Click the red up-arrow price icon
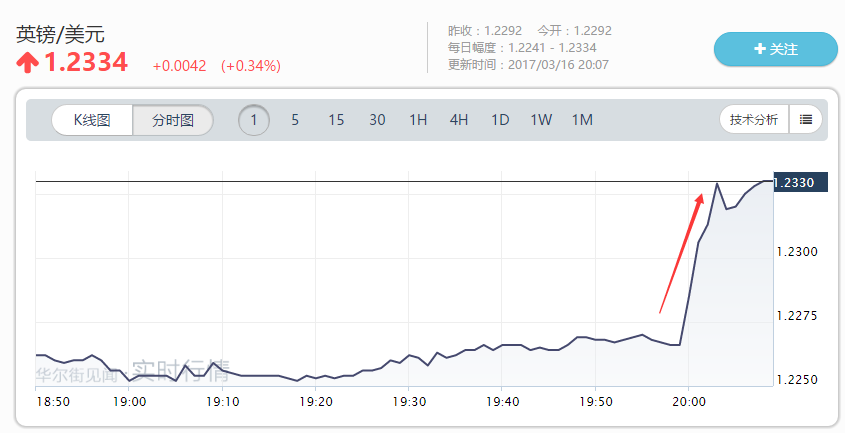The height and width of the screenshot is (433, 845). (28, 63)
